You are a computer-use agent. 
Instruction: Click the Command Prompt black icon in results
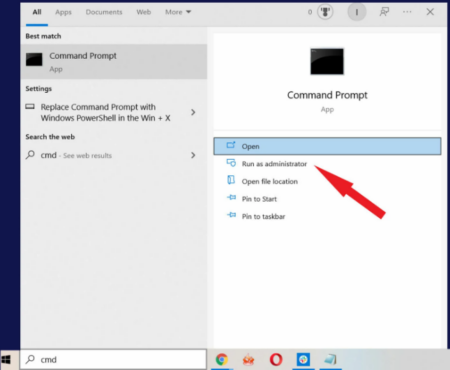pos(34,60)
